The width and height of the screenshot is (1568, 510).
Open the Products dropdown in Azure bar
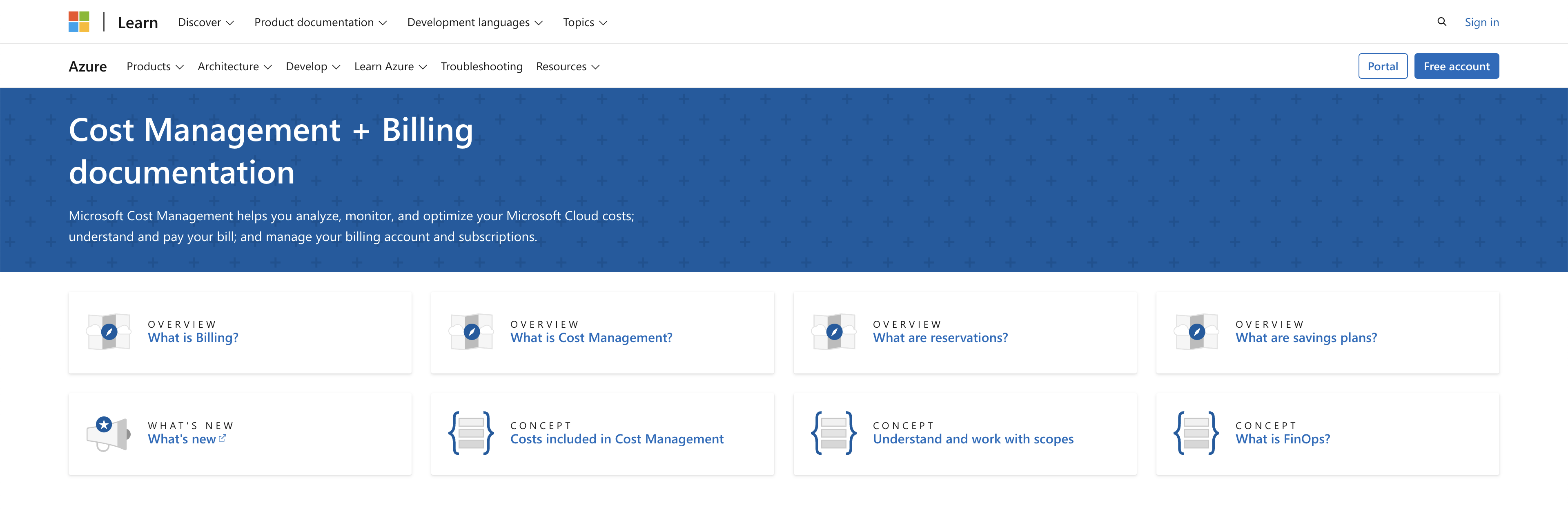155,67
